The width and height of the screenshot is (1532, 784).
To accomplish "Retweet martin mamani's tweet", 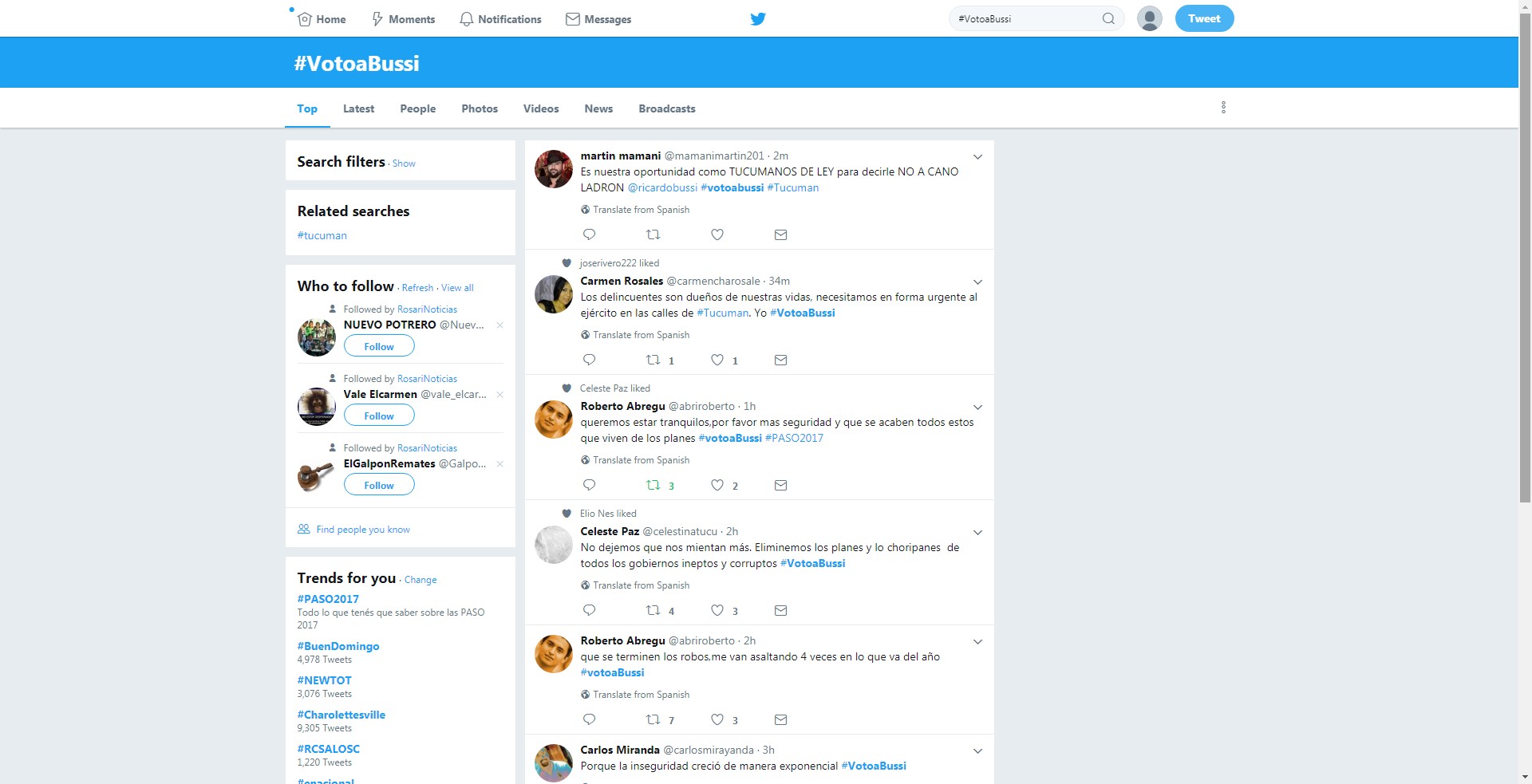I will [x=653, y=234].
